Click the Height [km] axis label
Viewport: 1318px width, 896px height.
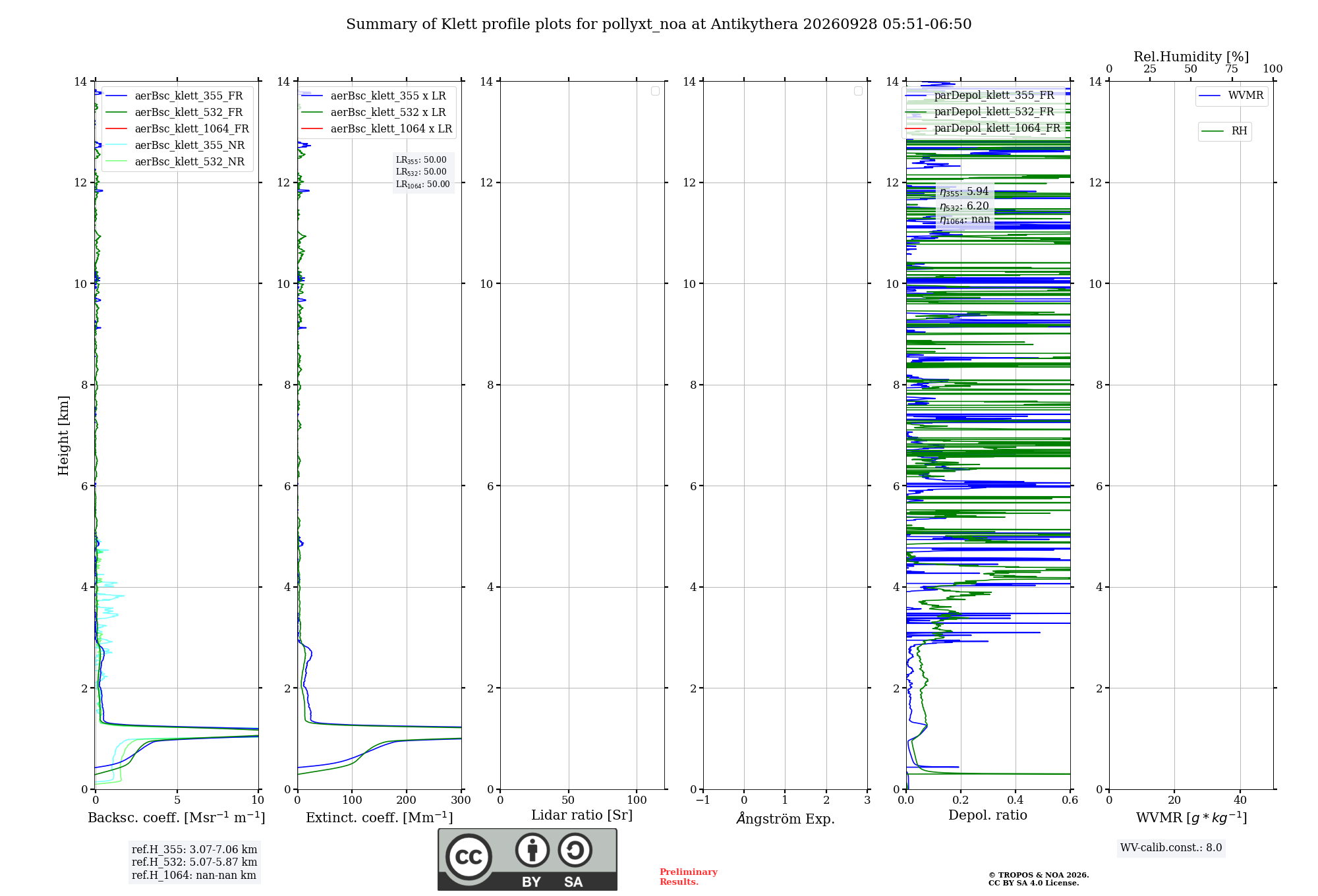coord(63,435)
